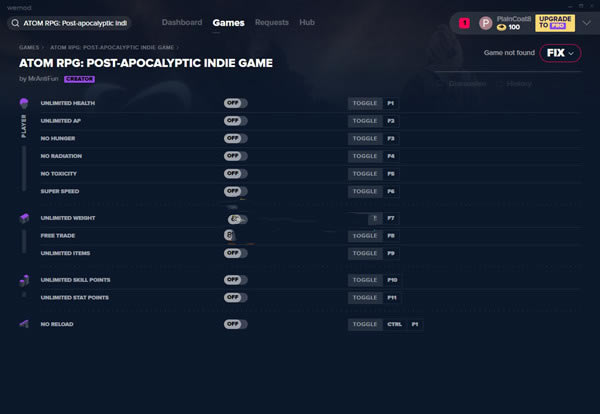Open the MrAntiFun creator profile link

tap(44, 78)
